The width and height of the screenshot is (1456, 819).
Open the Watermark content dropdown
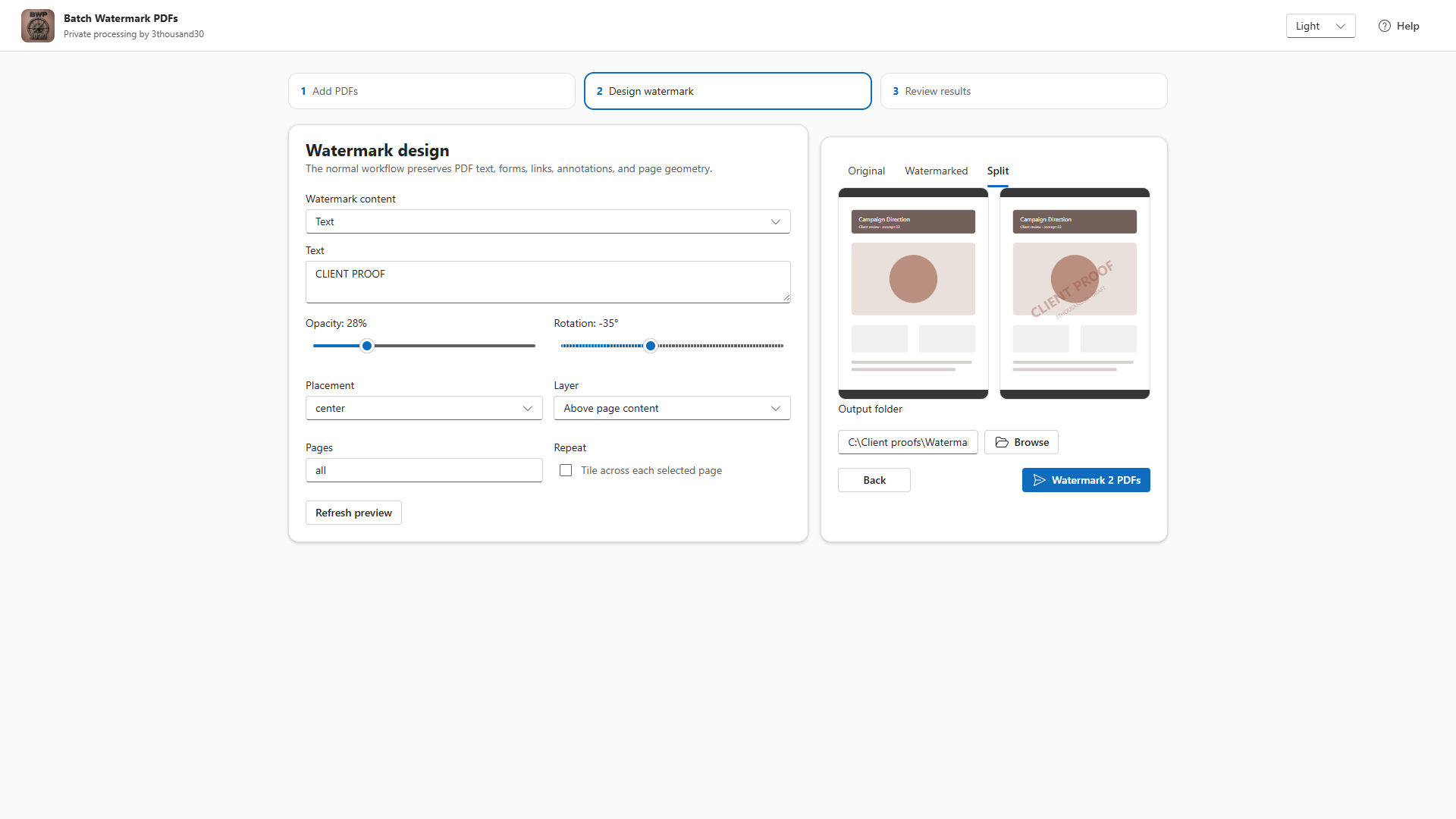click(548, 221)
